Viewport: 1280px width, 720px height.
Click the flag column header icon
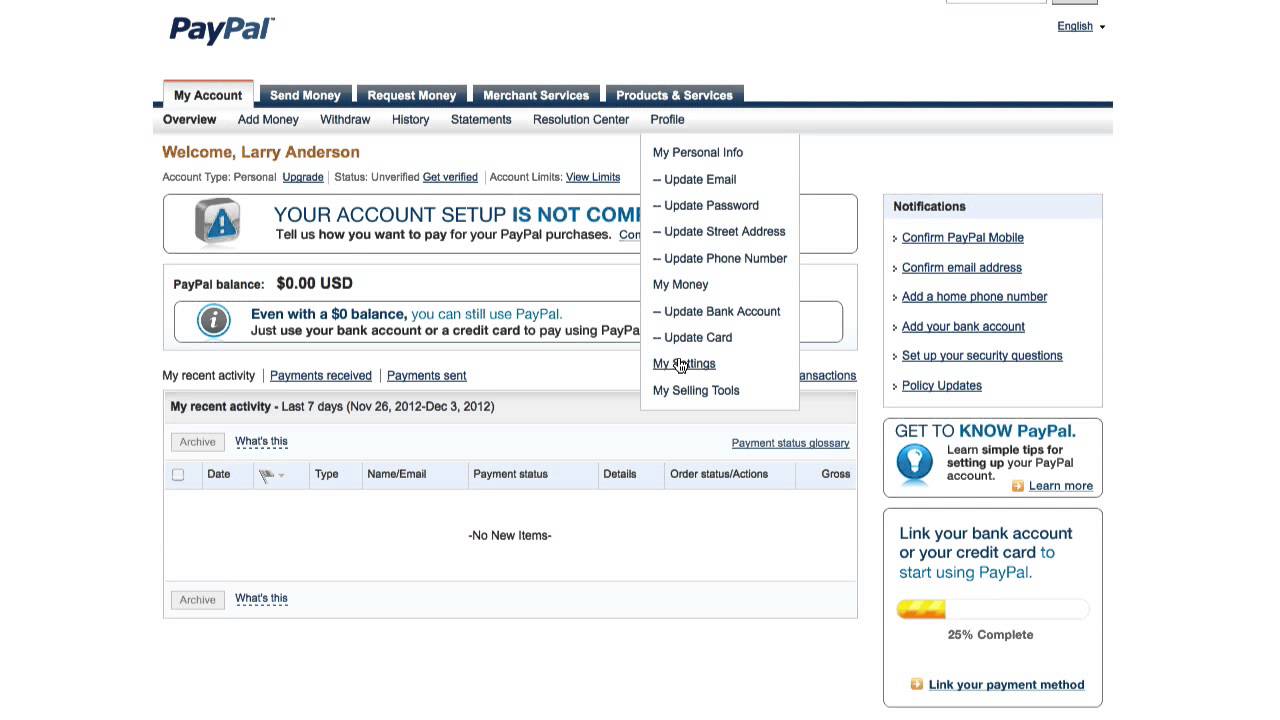266,475
